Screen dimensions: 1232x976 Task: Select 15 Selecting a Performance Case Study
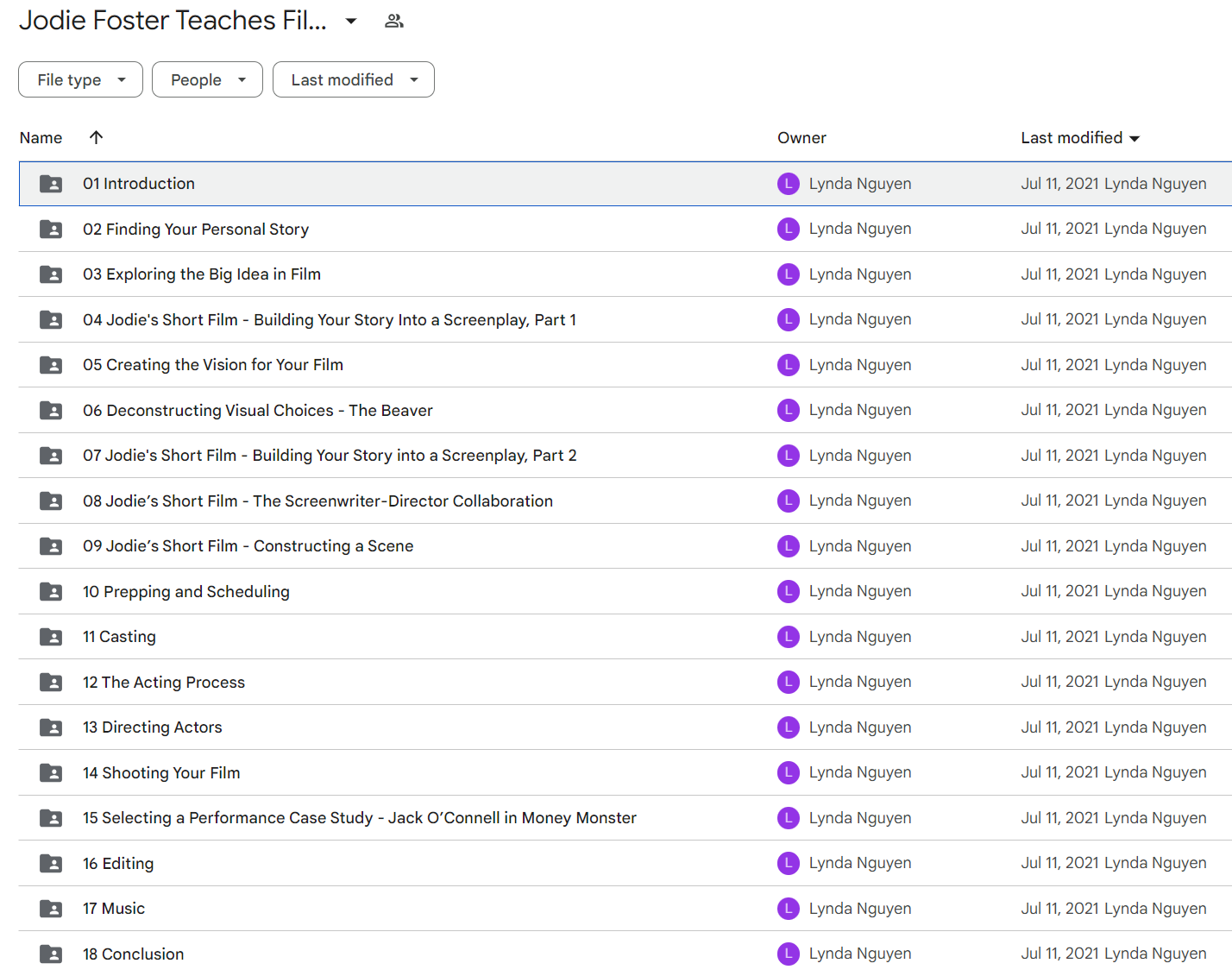pyautogui.click(x=360, y=818)
